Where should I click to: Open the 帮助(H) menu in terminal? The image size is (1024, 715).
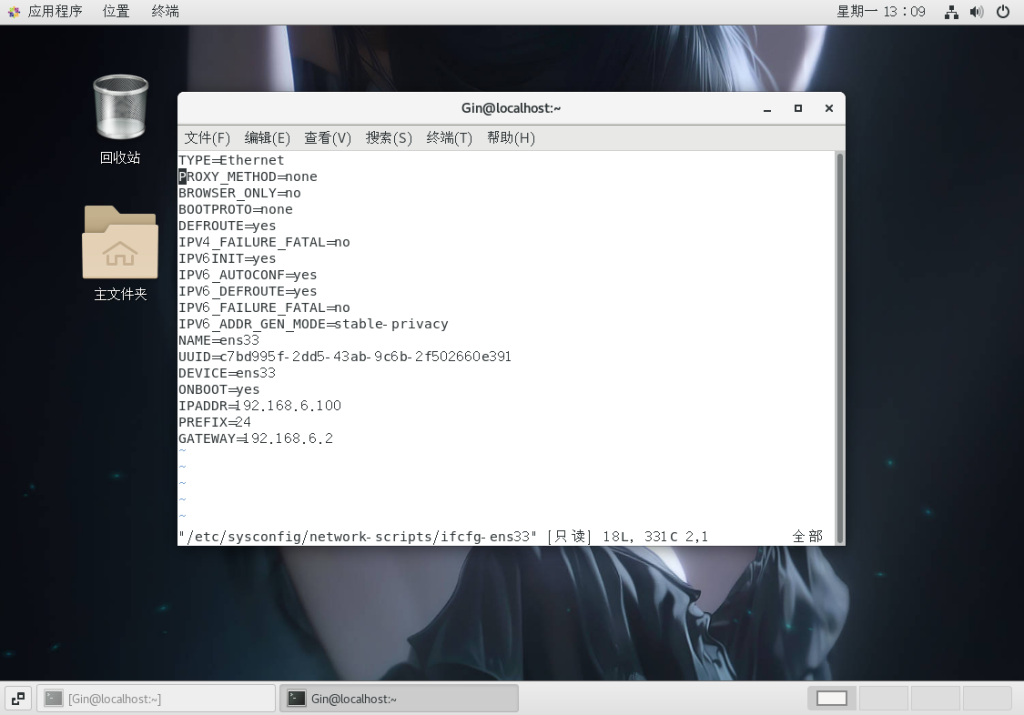(x=510, y=138)
